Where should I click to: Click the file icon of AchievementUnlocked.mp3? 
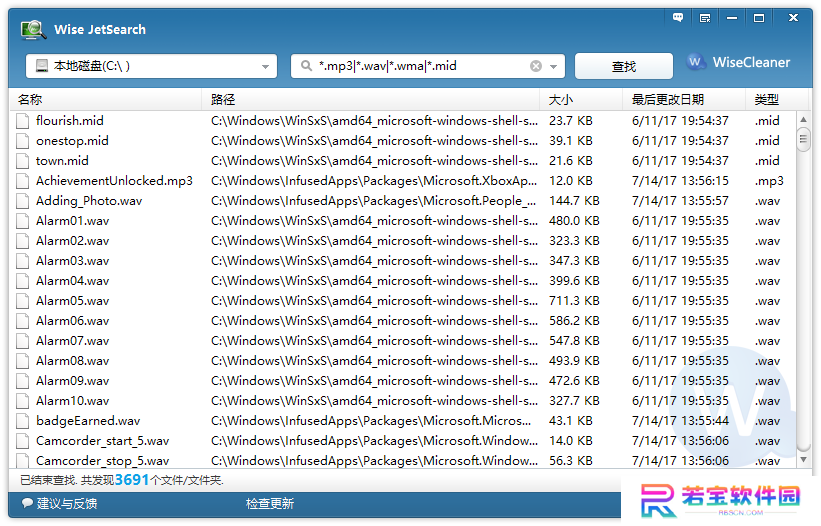pos(22,181)
